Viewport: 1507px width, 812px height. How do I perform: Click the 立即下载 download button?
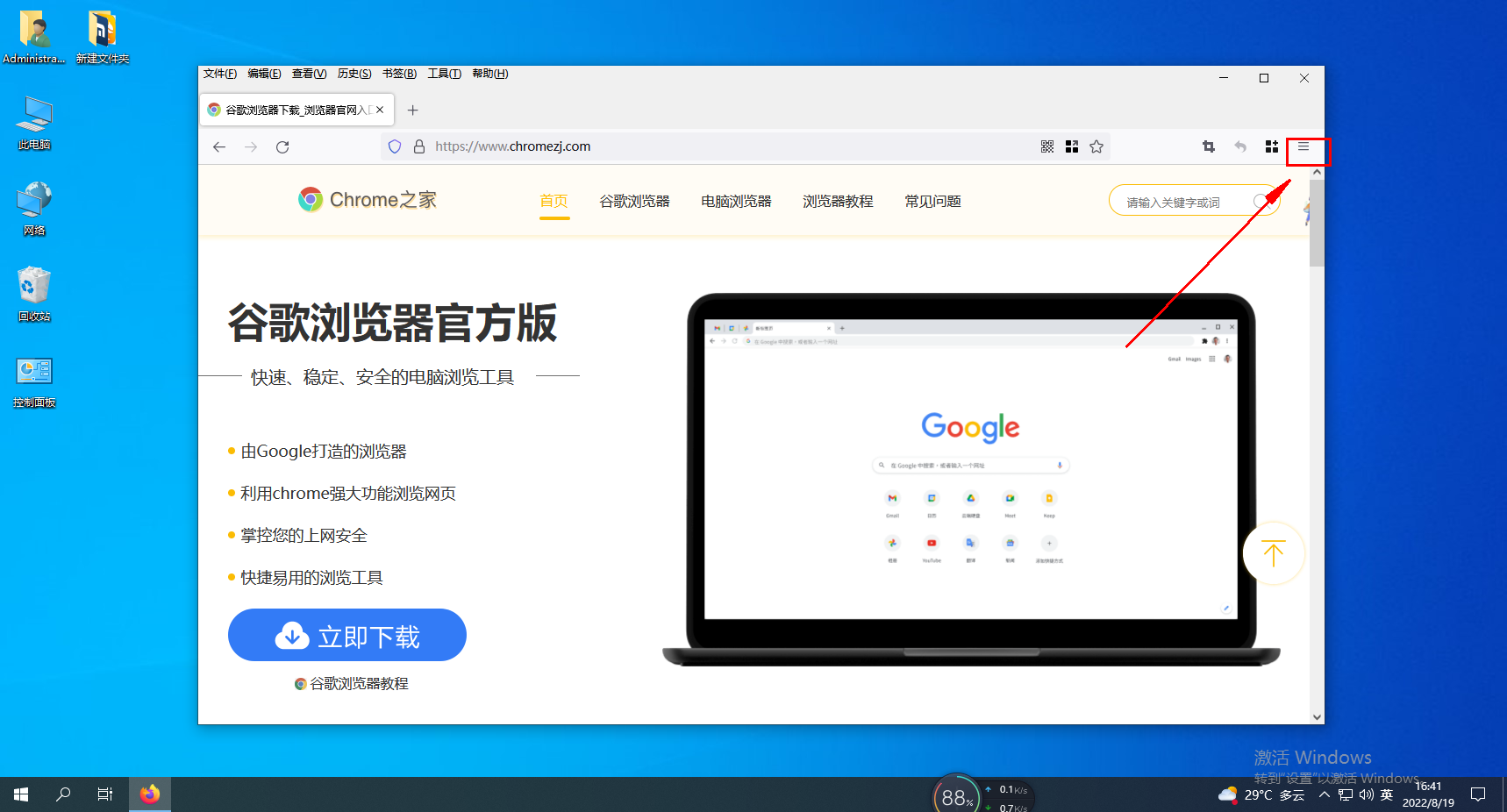click(x=347, y=635)
